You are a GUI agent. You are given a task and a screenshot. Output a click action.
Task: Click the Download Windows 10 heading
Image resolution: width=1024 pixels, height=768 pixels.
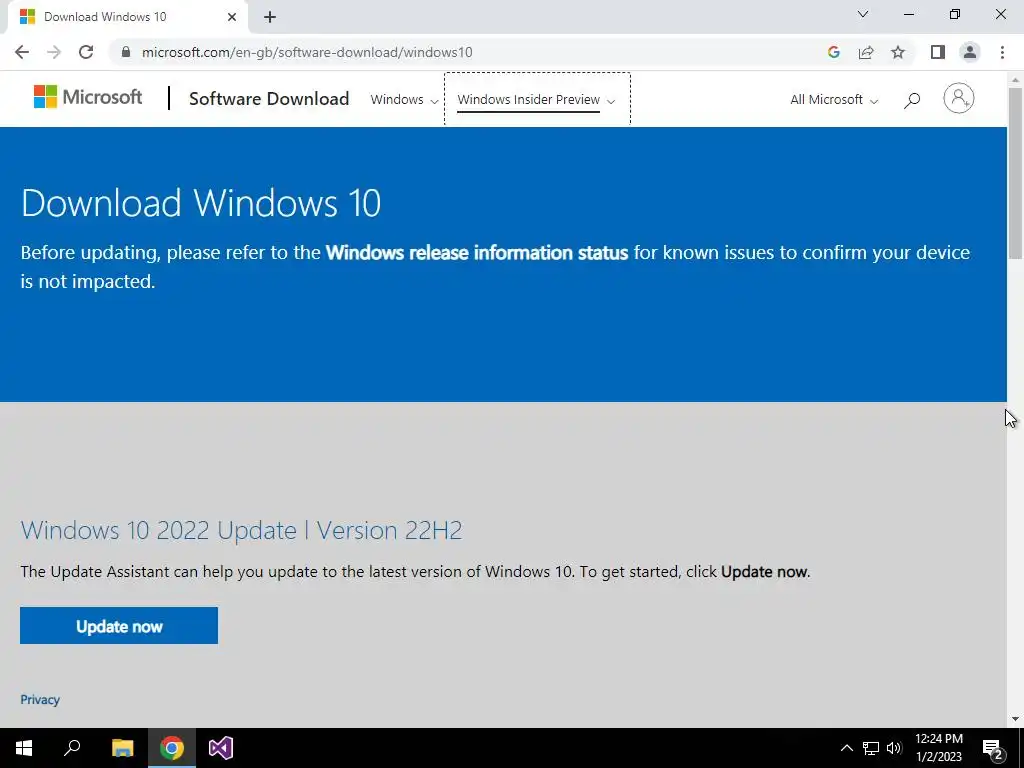[x=201, y=202]
